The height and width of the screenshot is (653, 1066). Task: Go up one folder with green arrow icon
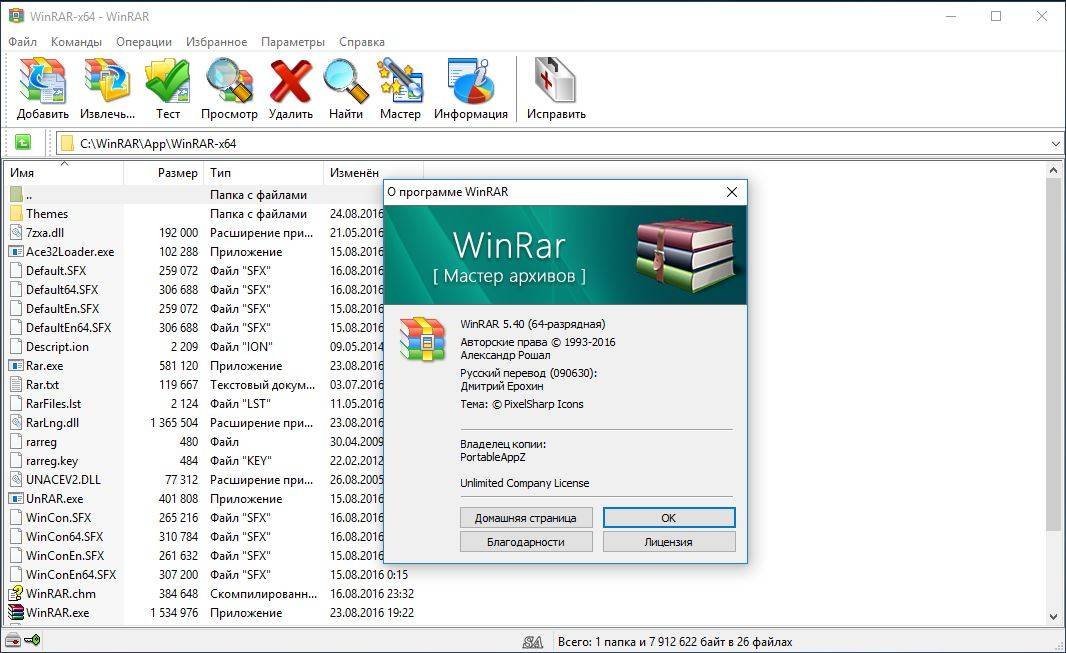(22, 143)
